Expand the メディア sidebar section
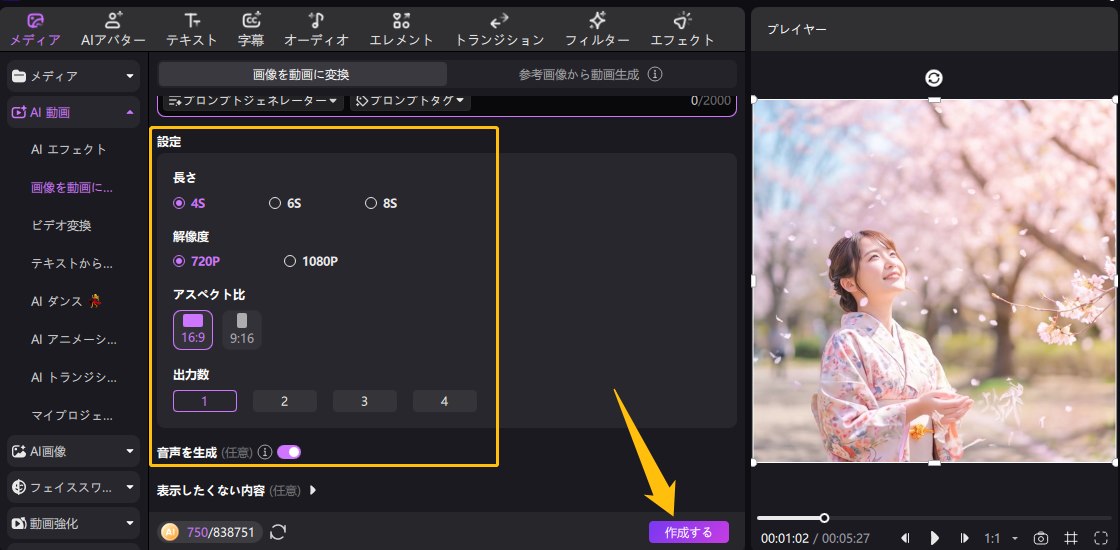Screen dimensions: 1120x550 pyautogui.click(x=74, y=76)
